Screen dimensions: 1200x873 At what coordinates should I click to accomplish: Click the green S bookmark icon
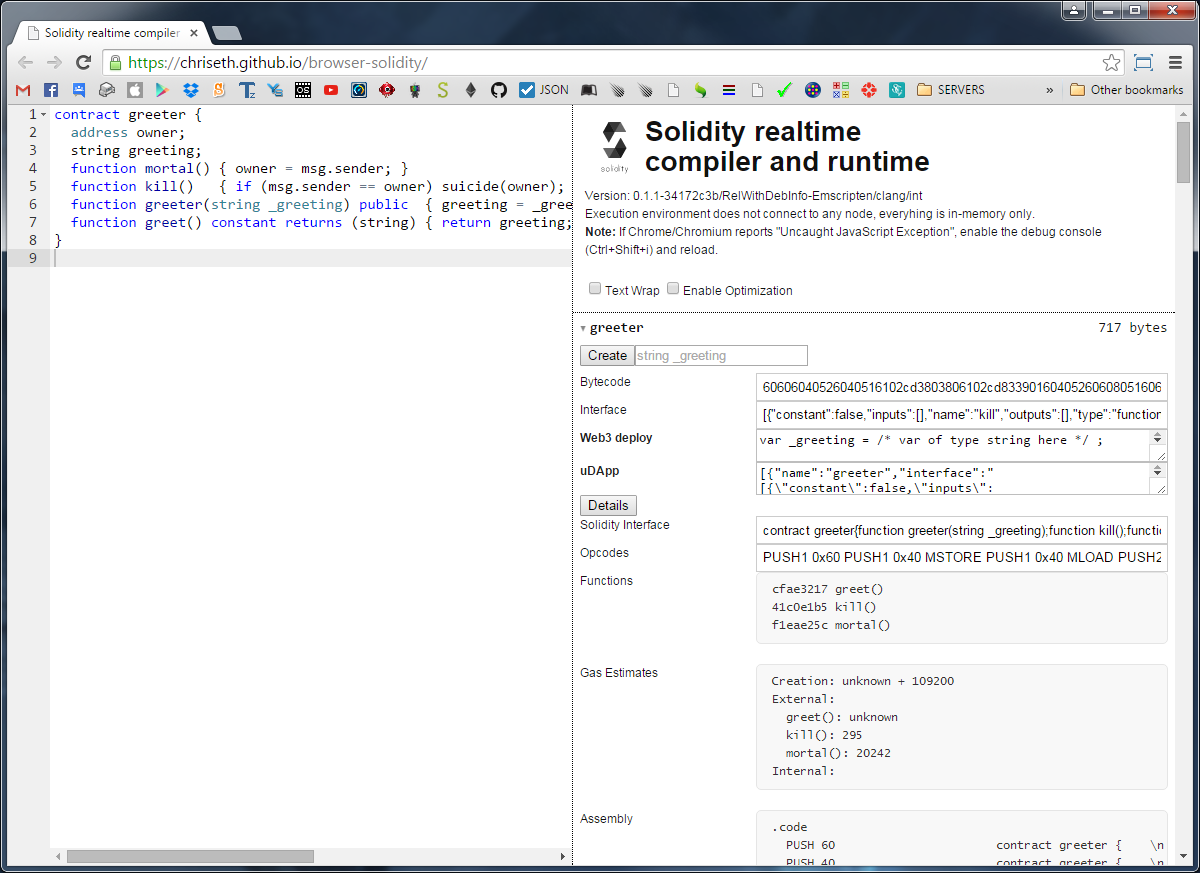pos(443,90)
